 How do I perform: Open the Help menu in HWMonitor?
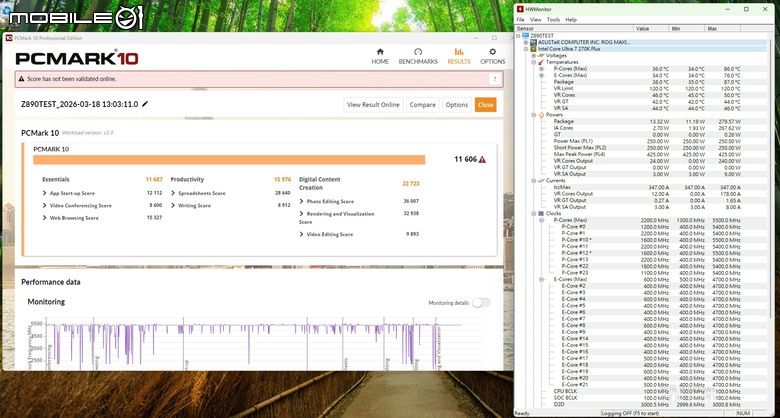(571, 19)
